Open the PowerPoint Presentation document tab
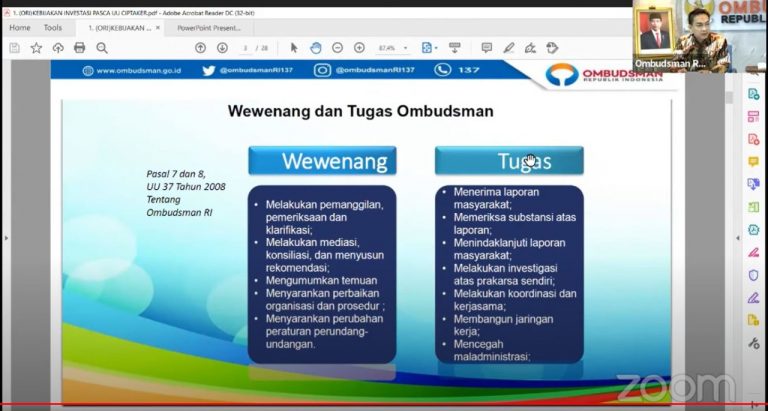Image resolution: width=768 pixels, height=411 pixels. (x=209, y=28)
